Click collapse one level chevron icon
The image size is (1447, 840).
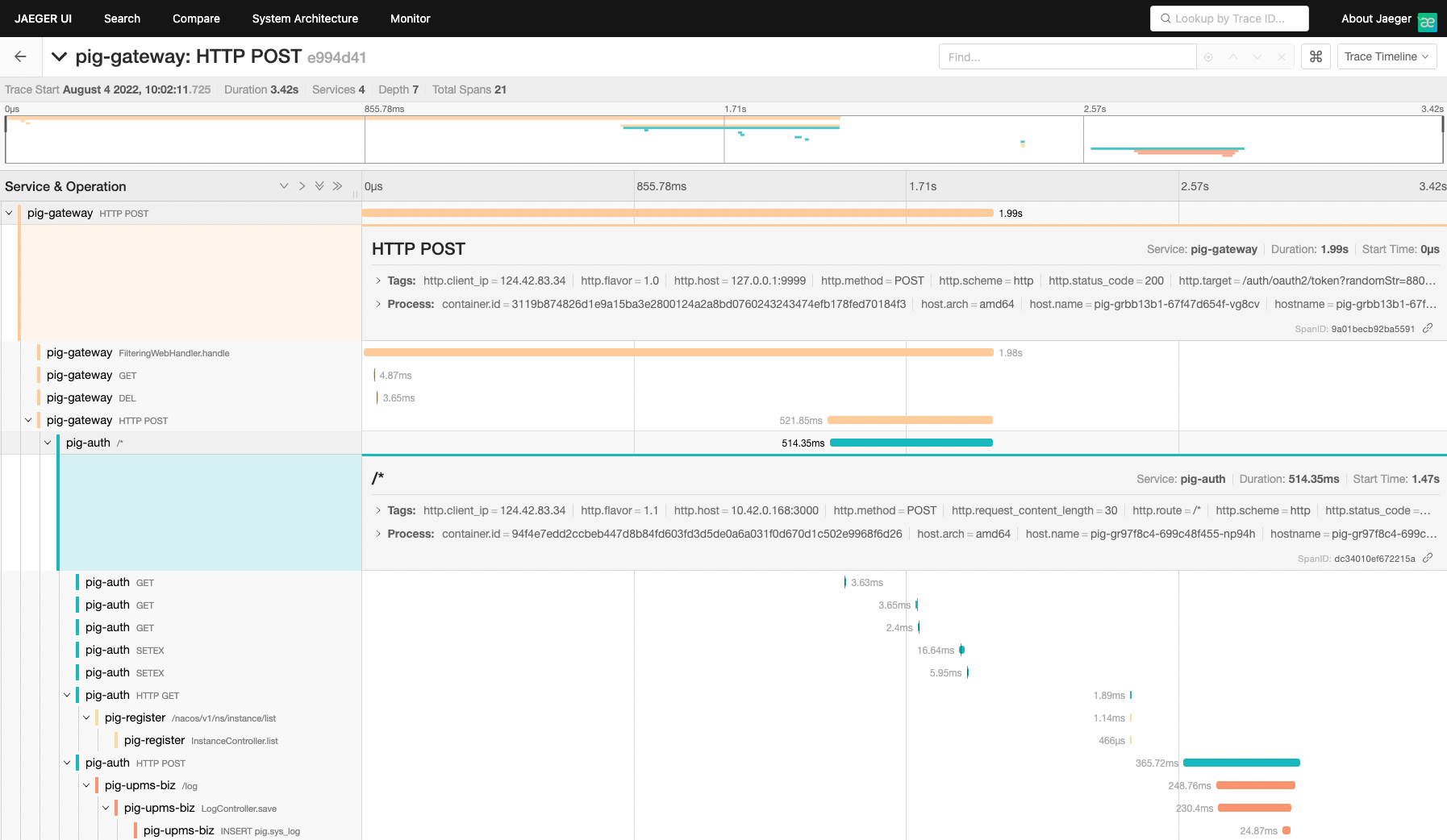pyautogui.click(x=302, y=186)
